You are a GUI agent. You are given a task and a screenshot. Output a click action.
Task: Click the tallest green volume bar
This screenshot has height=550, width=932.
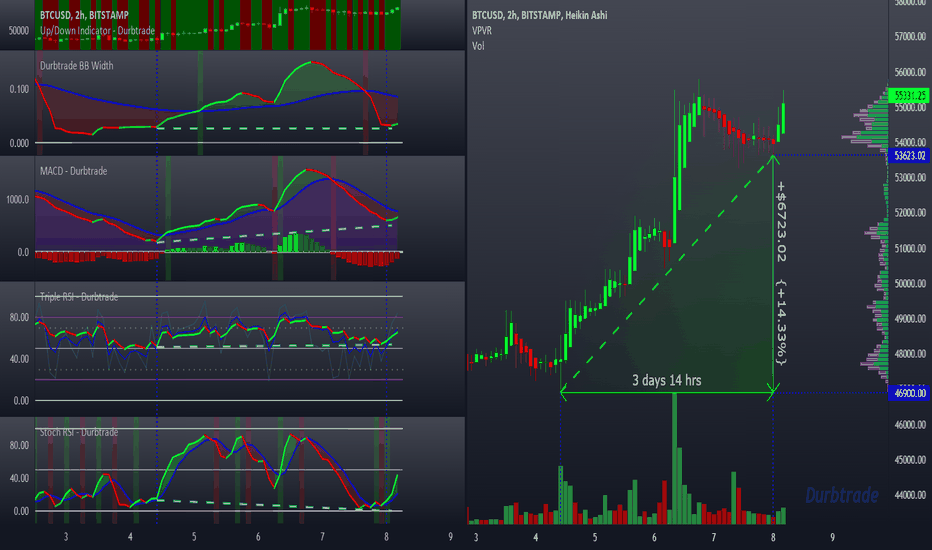(675, 458)
